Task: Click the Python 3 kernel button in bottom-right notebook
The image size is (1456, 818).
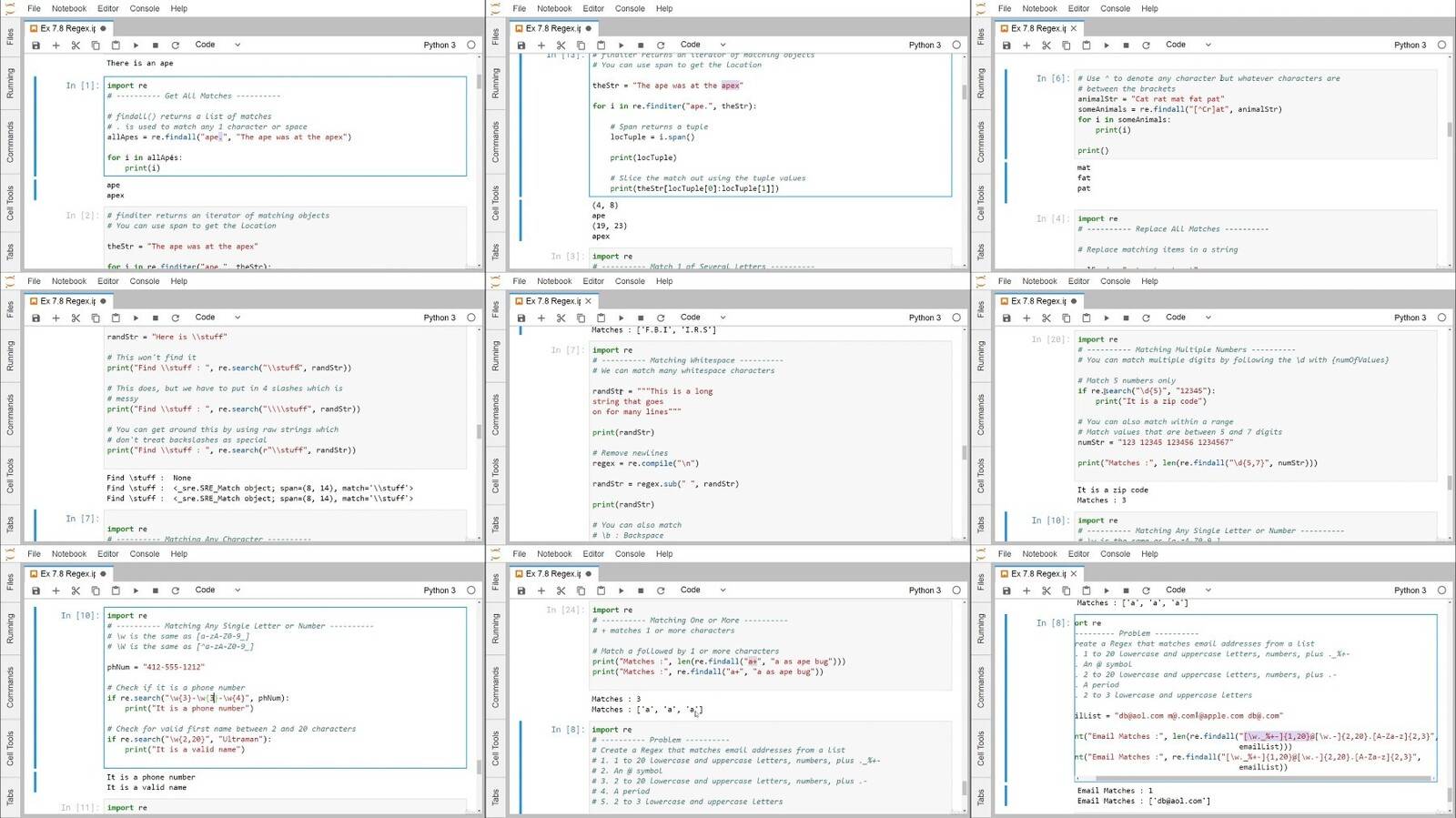Action: [x=1410, y=591]
